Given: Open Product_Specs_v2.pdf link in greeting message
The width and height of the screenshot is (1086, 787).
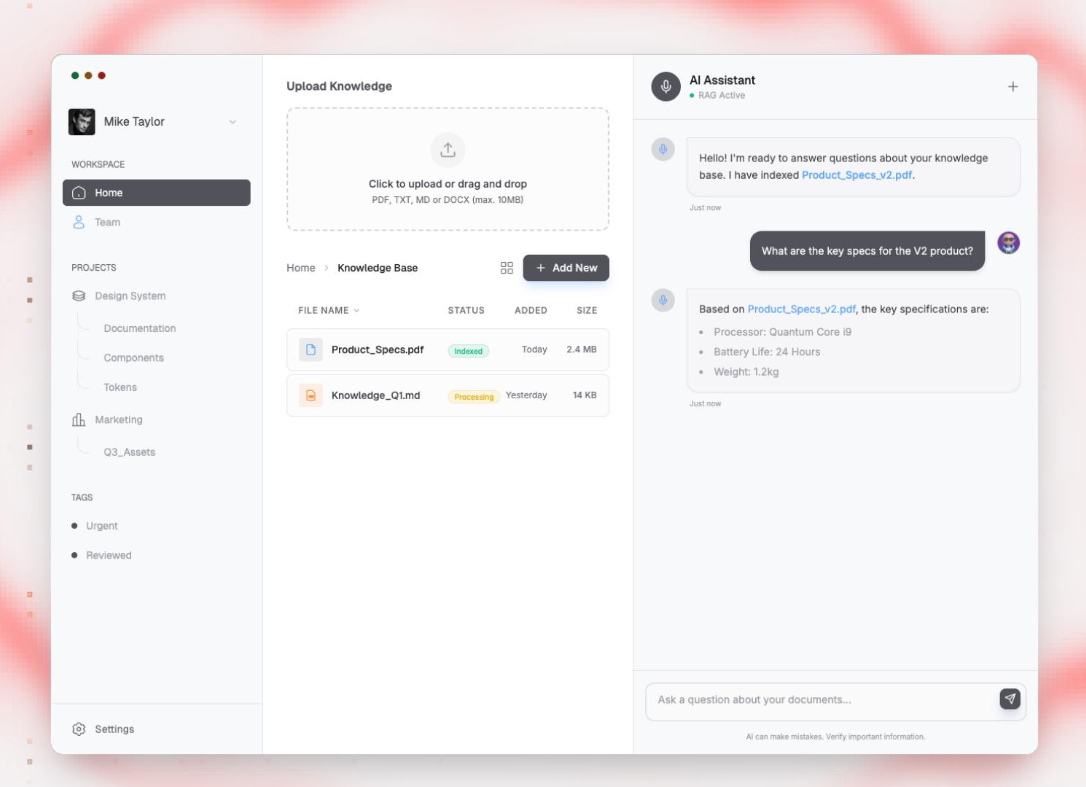Looking at the screenshot, I should [857, 175].
